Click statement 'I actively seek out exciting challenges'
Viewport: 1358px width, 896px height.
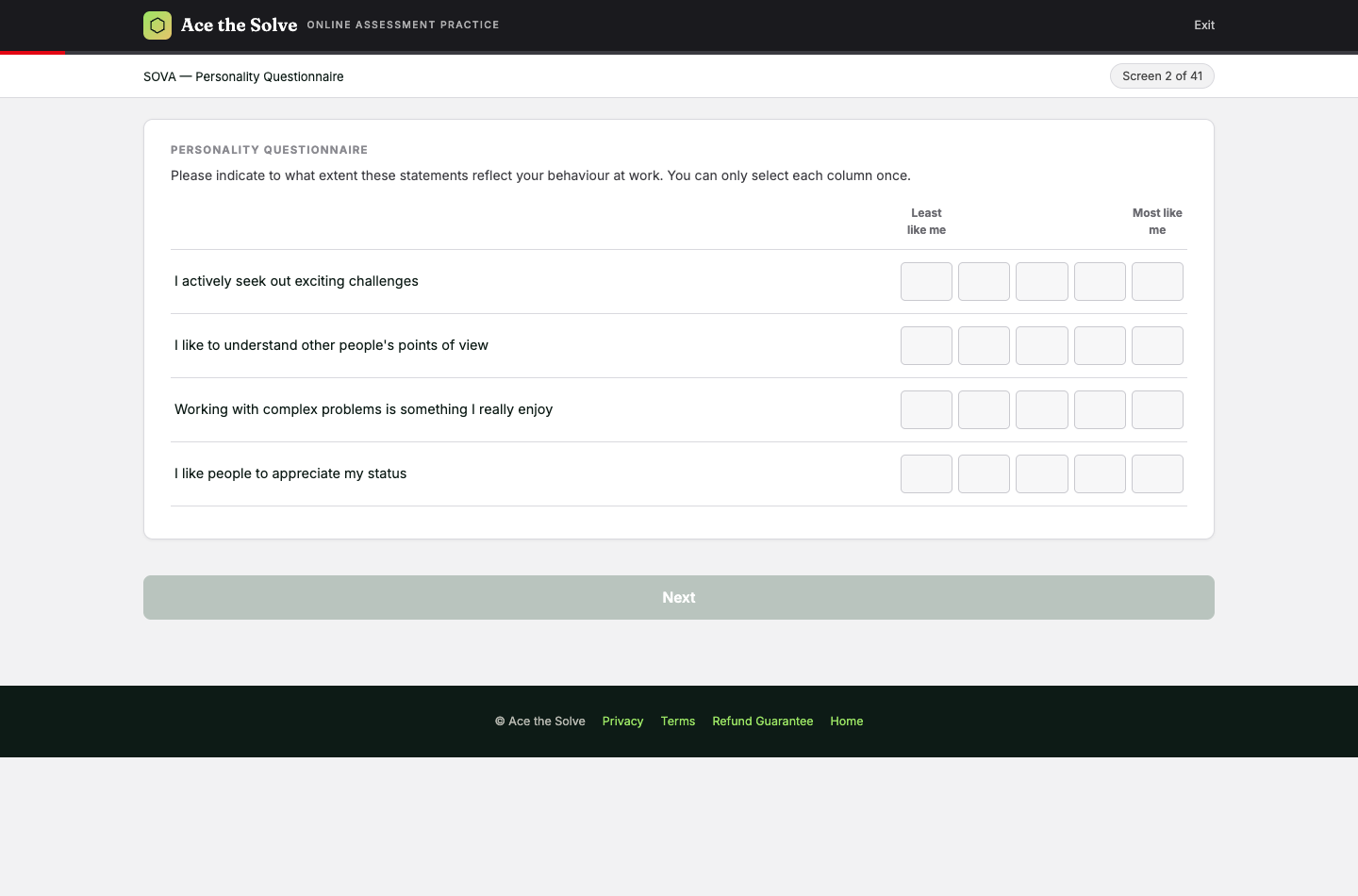click(x=296, y=281)
